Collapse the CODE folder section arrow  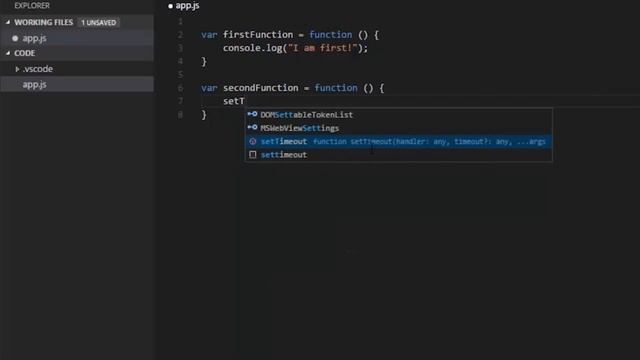8,53
